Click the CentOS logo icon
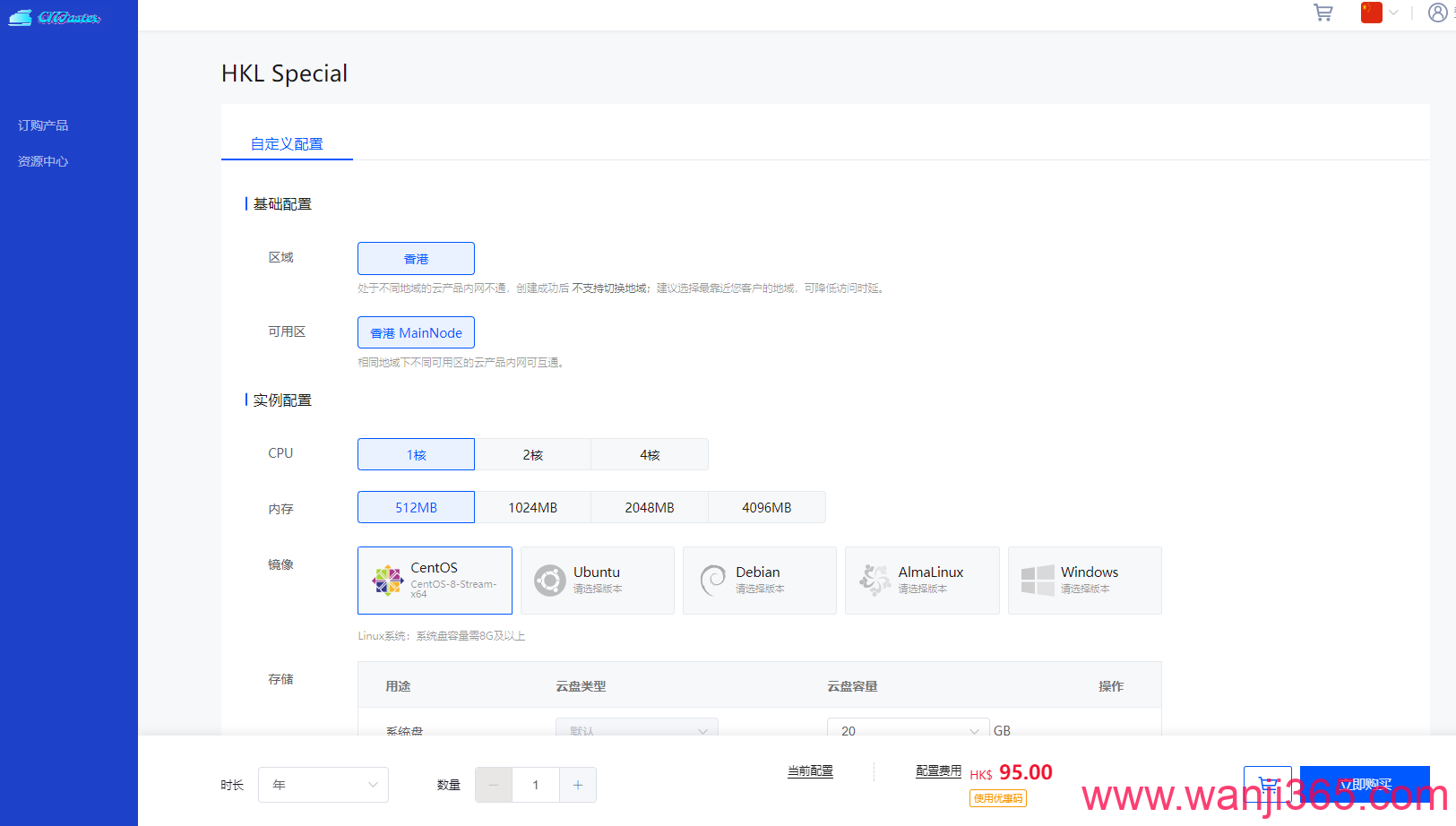 (388, 581)
